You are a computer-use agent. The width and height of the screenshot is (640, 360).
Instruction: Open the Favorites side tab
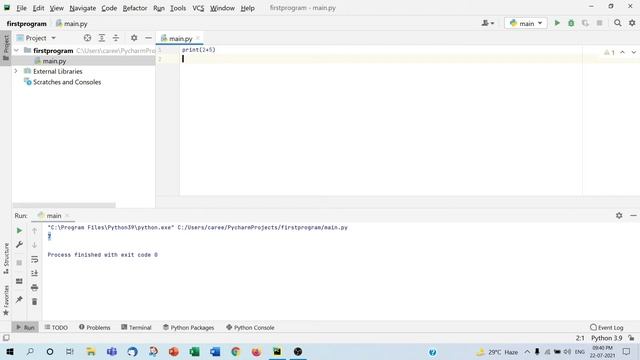pyautogui.click(x=6, y=300)
